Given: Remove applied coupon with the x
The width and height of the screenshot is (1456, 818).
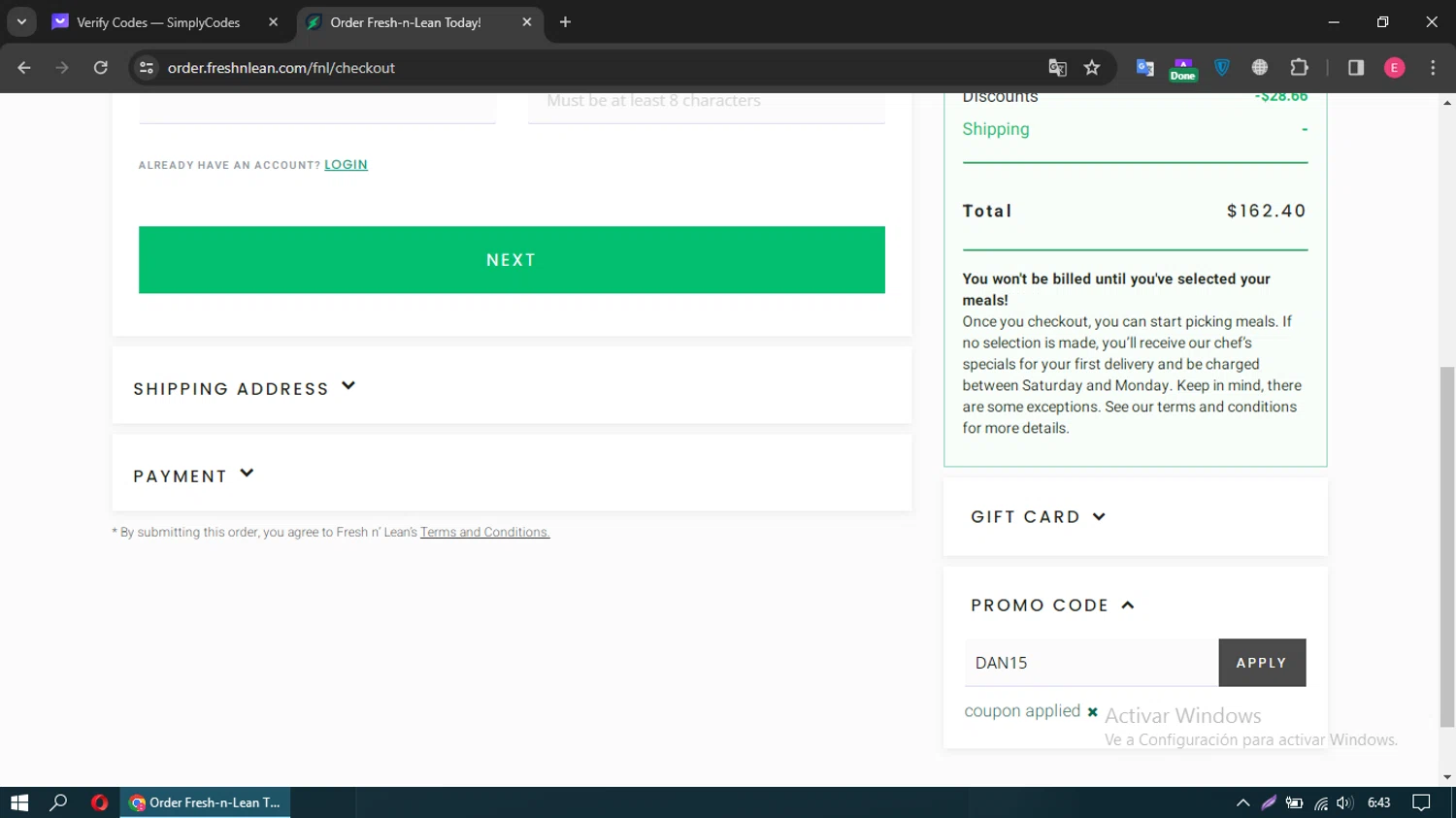Looking at the screenshot, I should pyautogui.click(x=1093, y=712).
